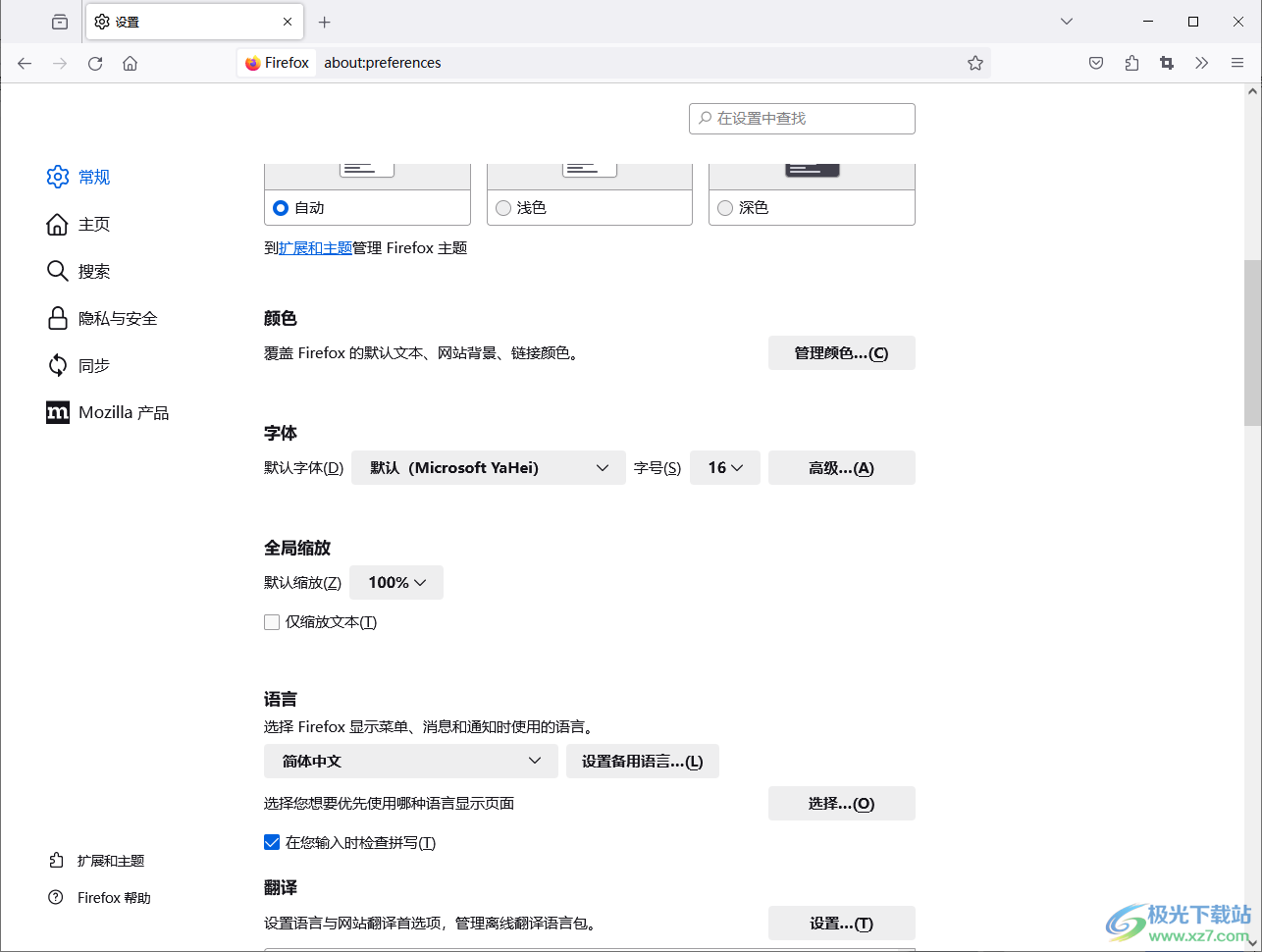Click the Mozilla m logo icon
Screen dimensions: 1262x952
click(58, 412)
